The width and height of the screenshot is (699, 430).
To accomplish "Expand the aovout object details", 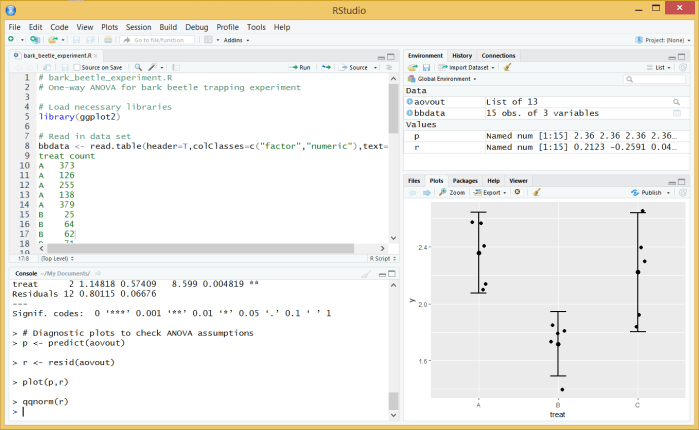I will (410, 102).
